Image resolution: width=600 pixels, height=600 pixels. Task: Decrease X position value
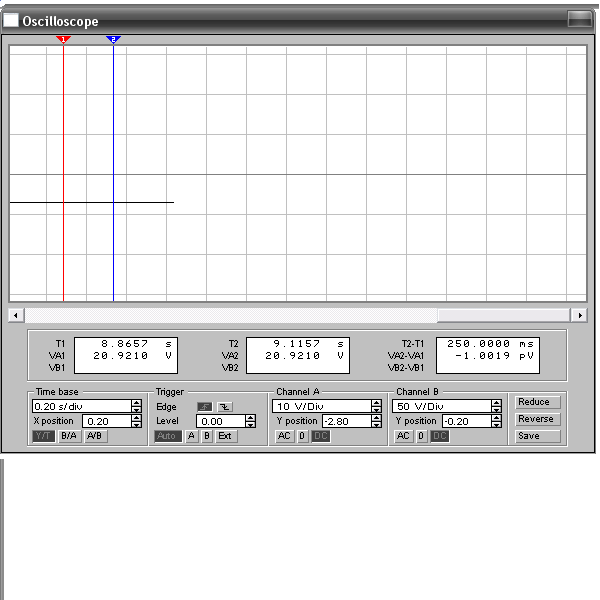click(x=137, y=424)
